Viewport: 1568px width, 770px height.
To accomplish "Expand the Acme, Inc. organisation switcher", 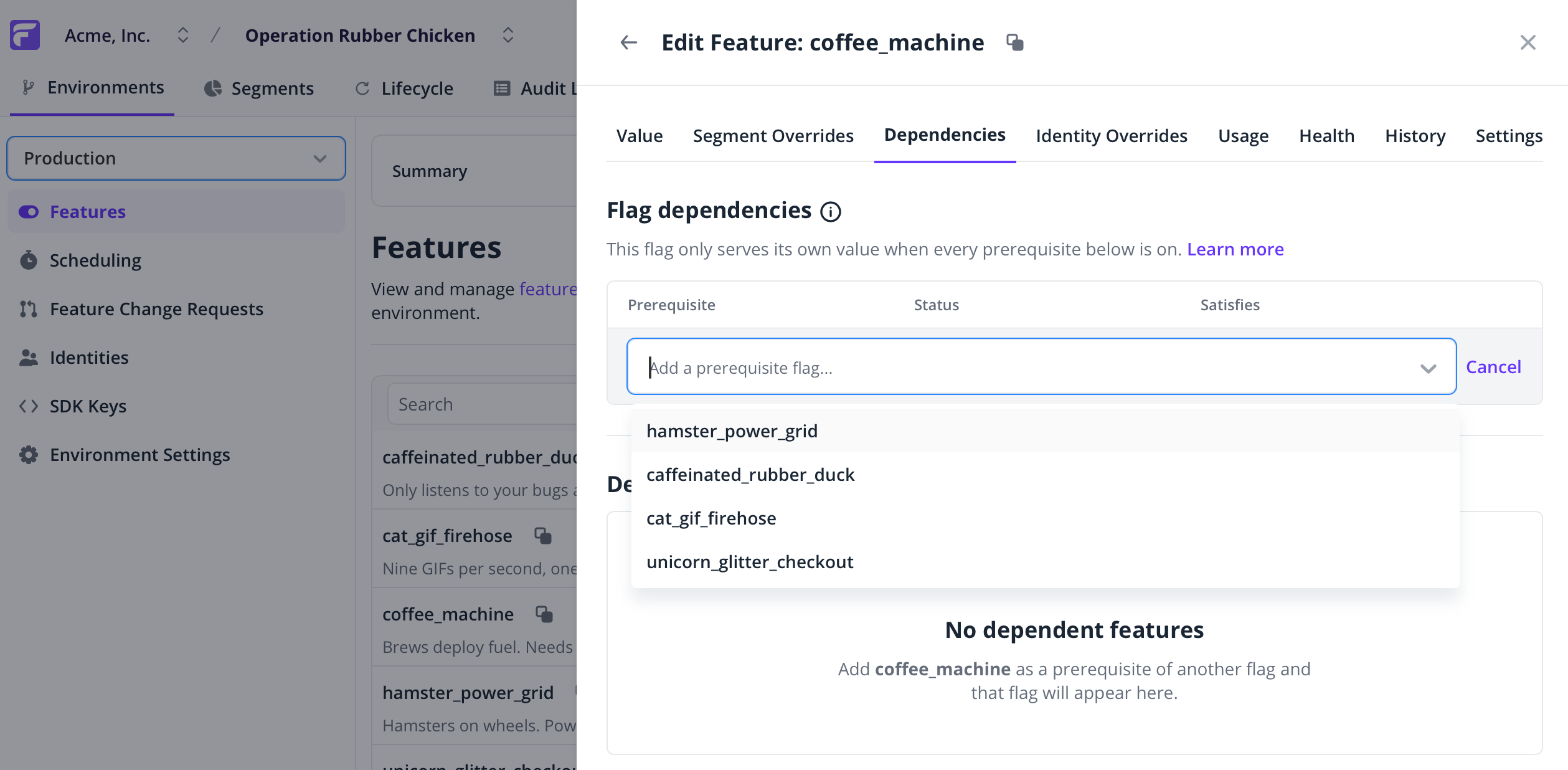I will coord(182,35).
